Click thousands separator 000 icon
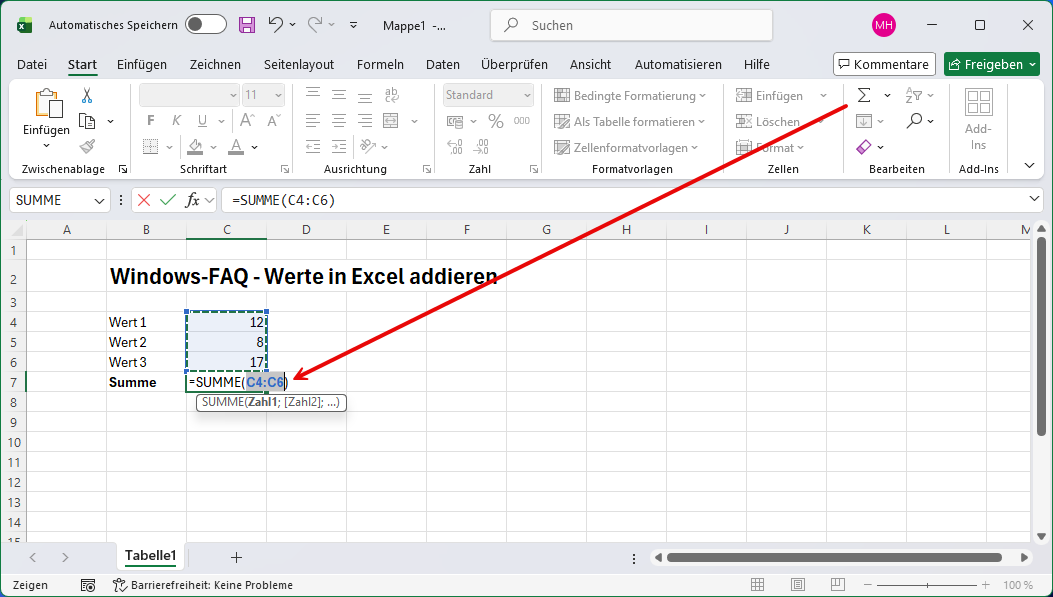Viewport: 1053px width, 597px height. (x=522, y=121)
